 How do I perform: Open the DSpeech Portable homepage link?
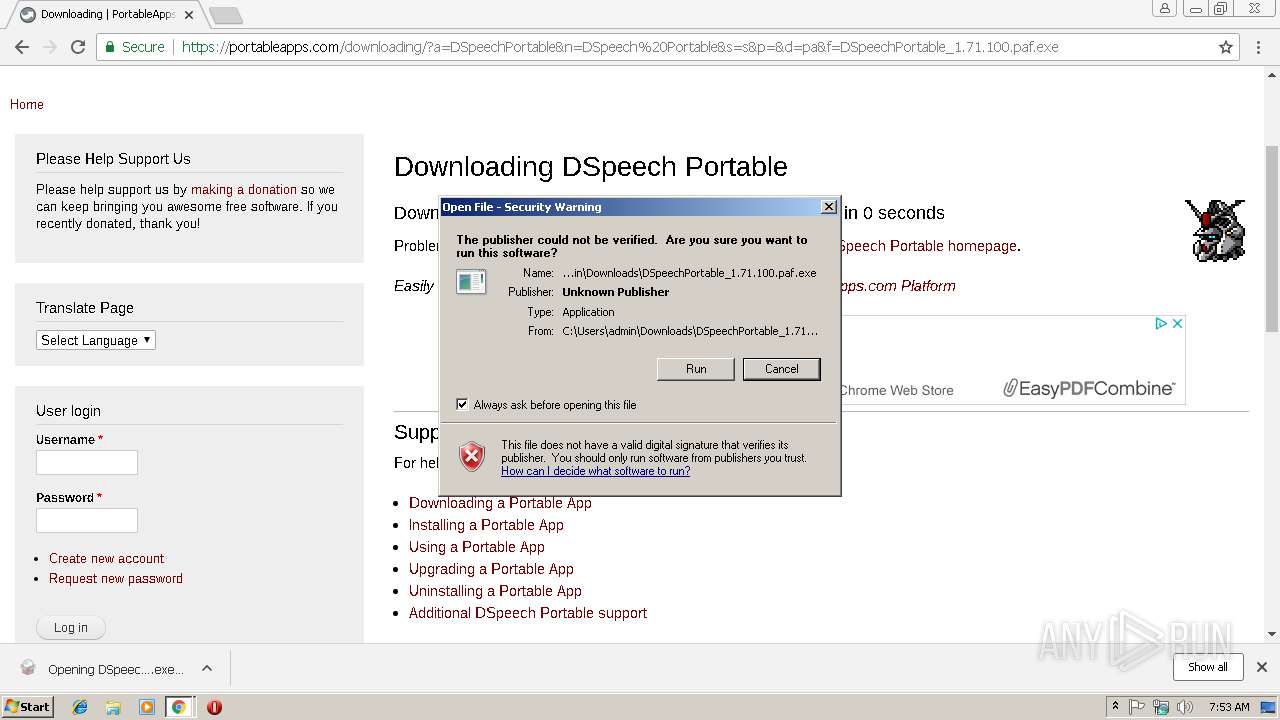(927, 246)
